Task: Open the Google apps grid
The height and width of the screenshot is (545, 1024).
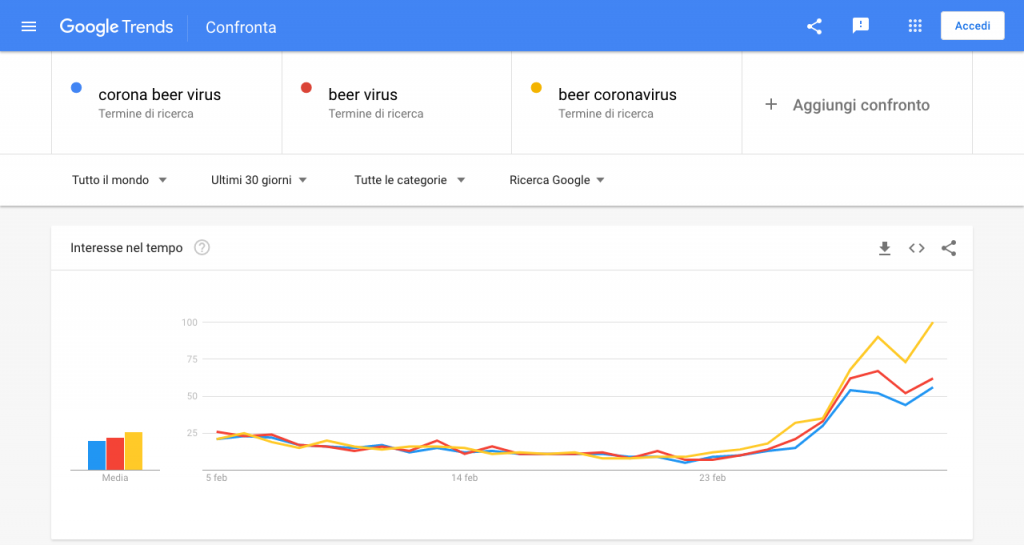Action: 914,27
